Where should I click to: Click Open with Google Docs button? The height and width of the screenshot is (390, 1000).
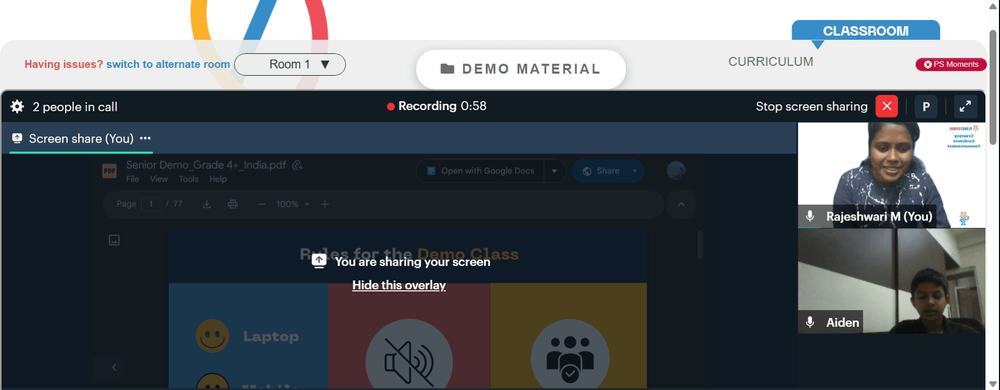point(480,171)
